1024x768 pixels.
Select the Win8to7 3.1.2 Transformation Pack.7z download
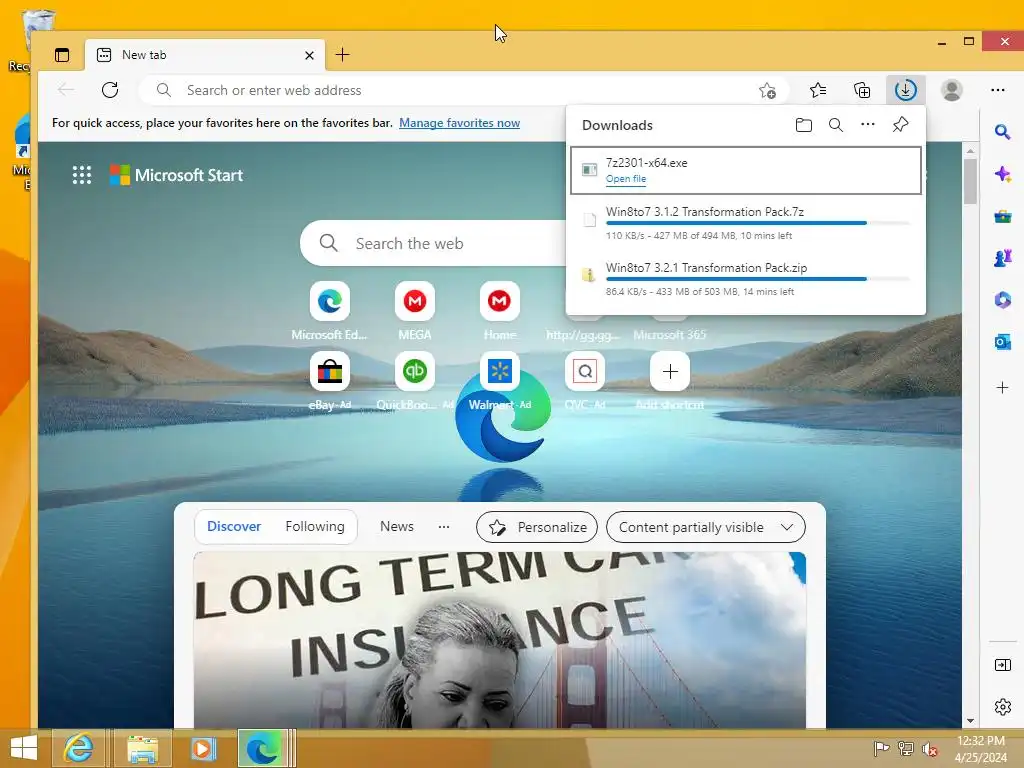click(x=746, y=223)
